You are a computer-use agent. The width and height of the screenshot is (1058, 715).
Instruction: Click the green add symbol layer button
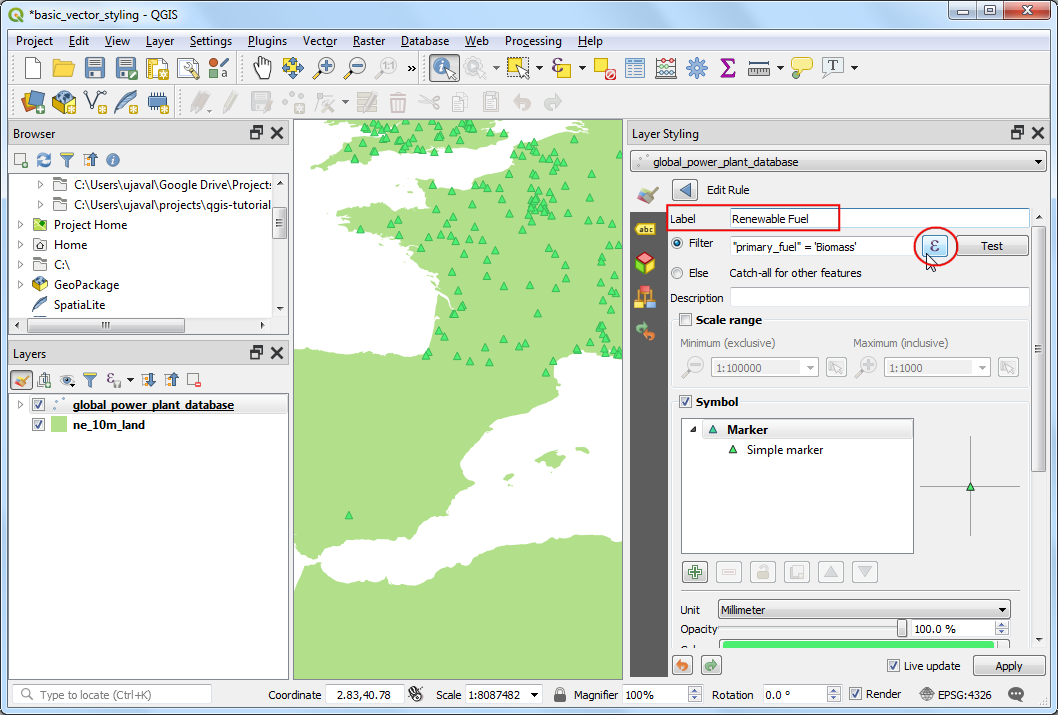point(695,572)
